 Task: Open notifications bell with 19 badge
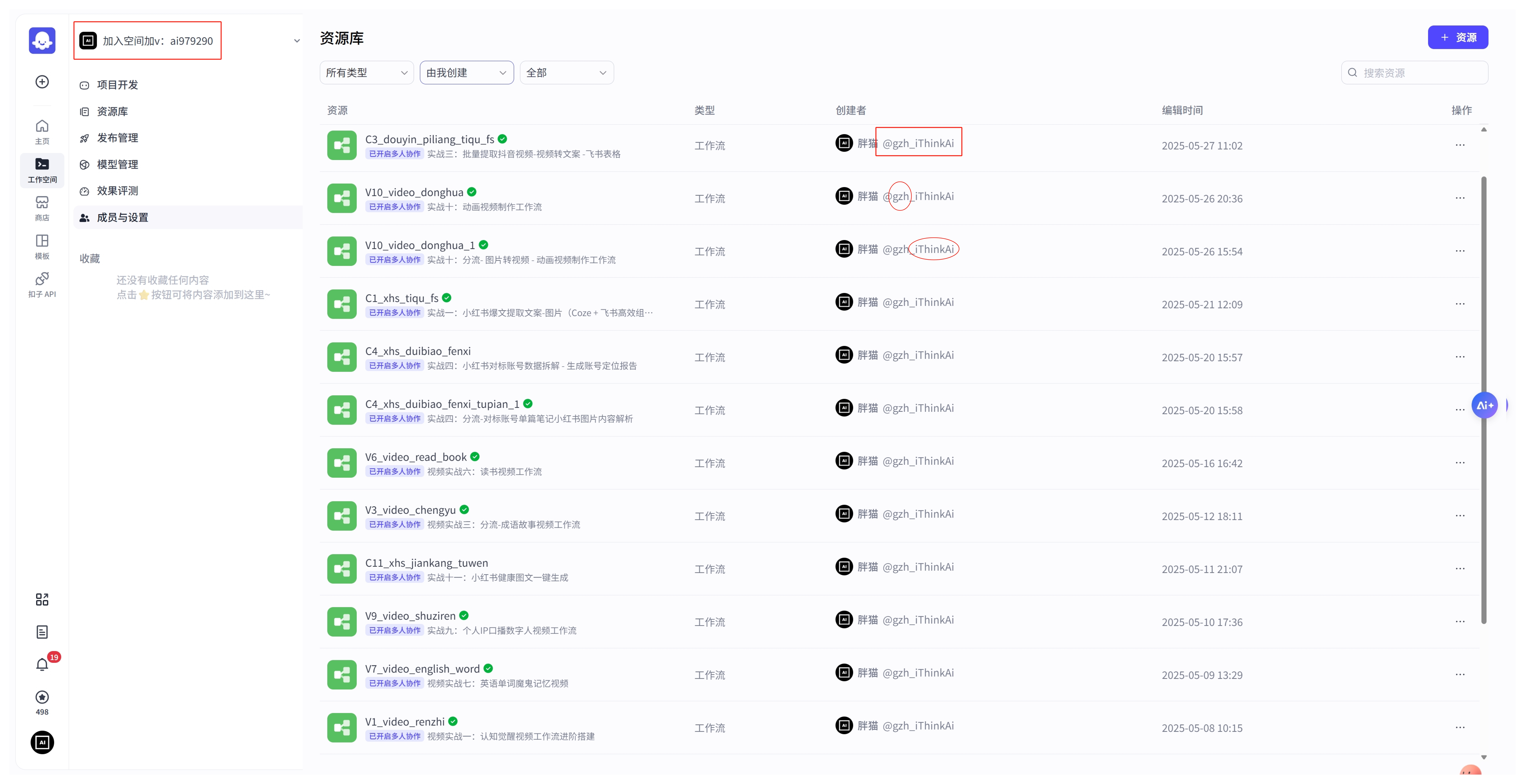coord(42,664)
